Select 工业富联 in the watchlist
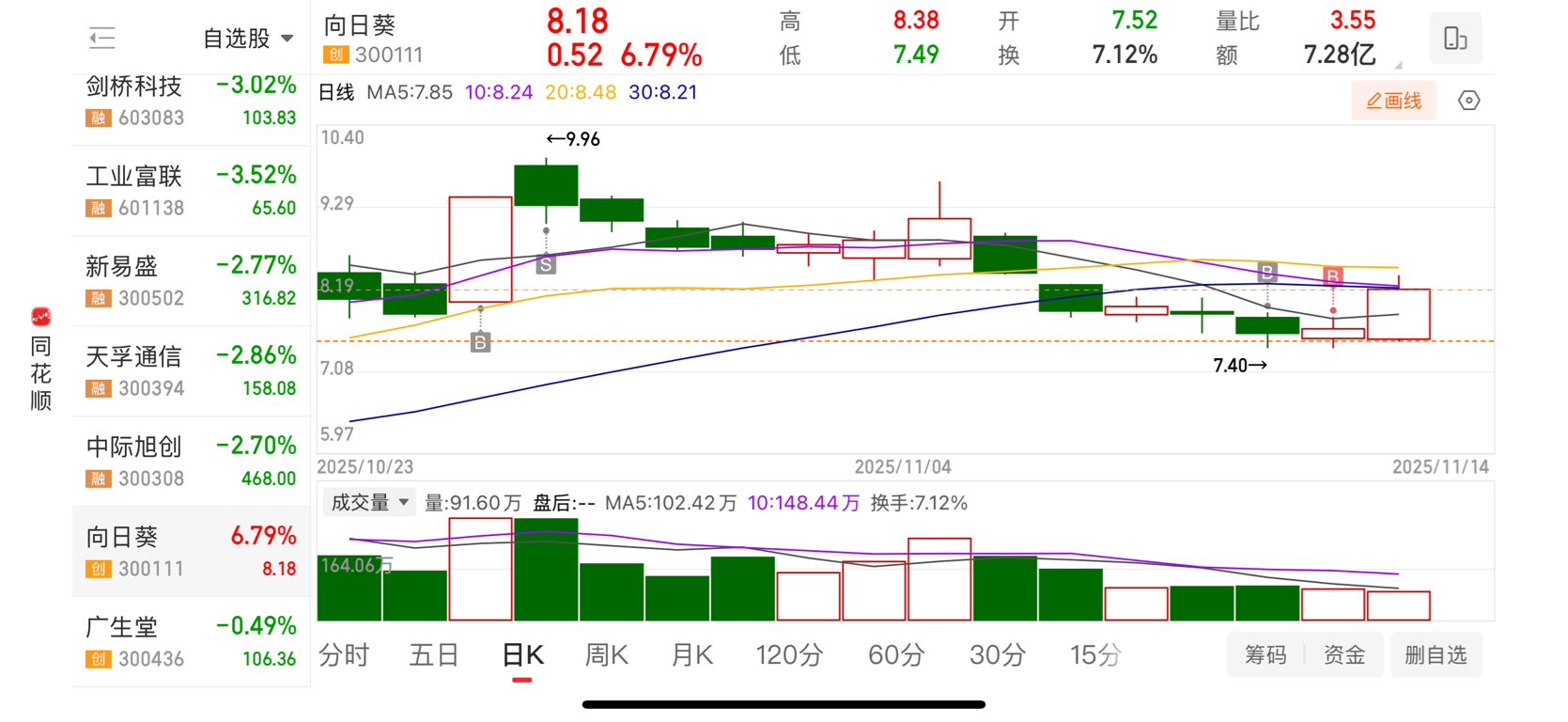The image size is (1568, 722). [192, 191]
